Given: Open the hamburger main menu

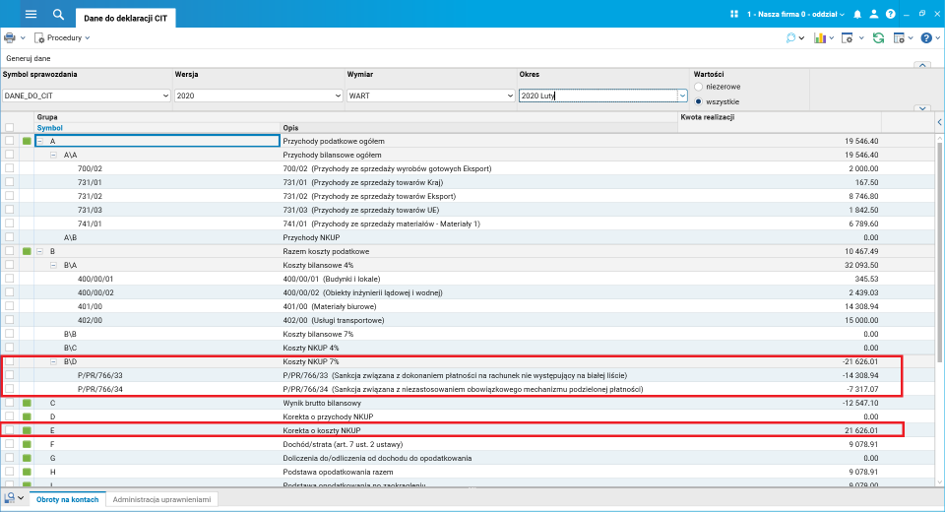Looking at the screenshot, I should [31, 14].
